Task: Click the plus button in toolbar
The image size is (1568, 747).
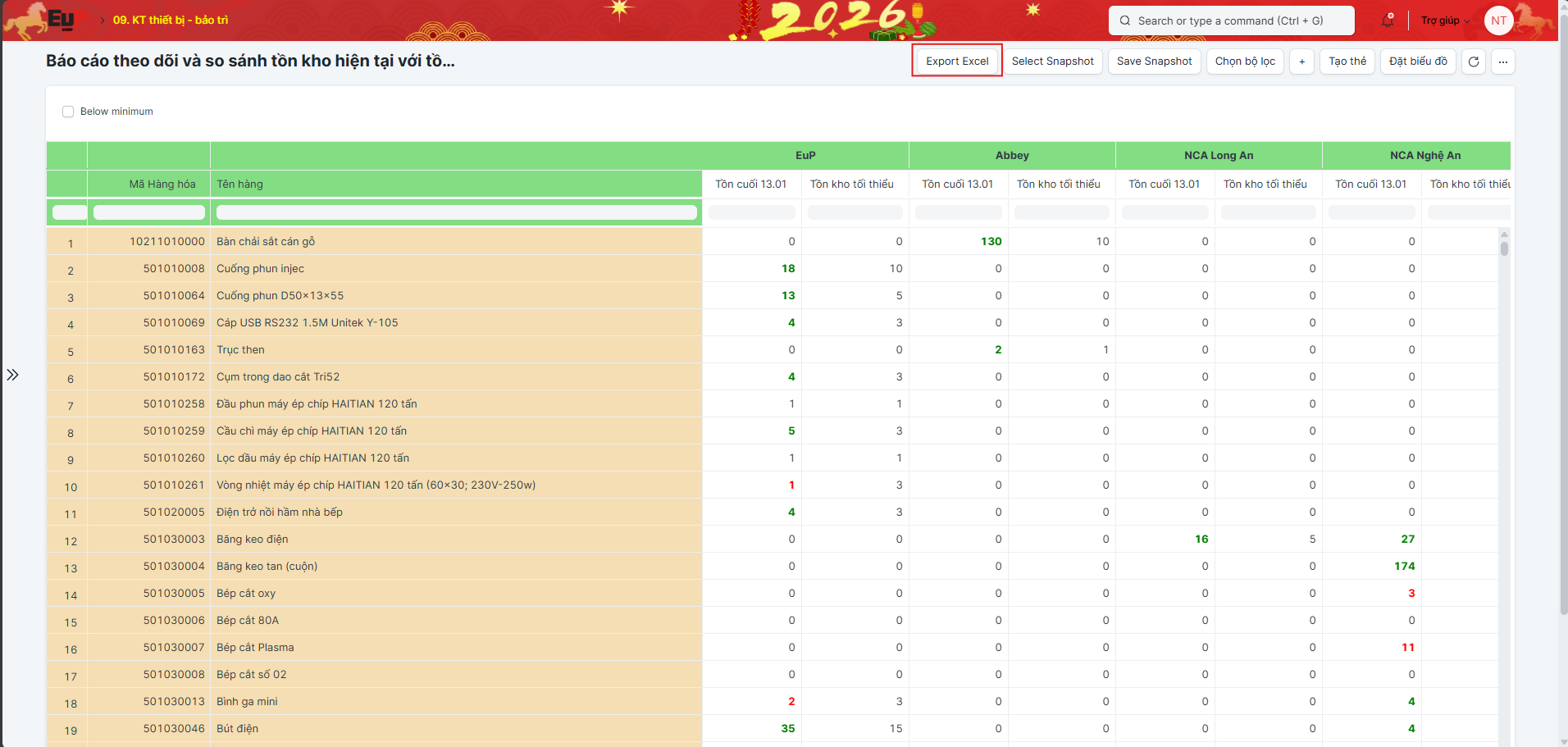Action: click(1301, 61)
